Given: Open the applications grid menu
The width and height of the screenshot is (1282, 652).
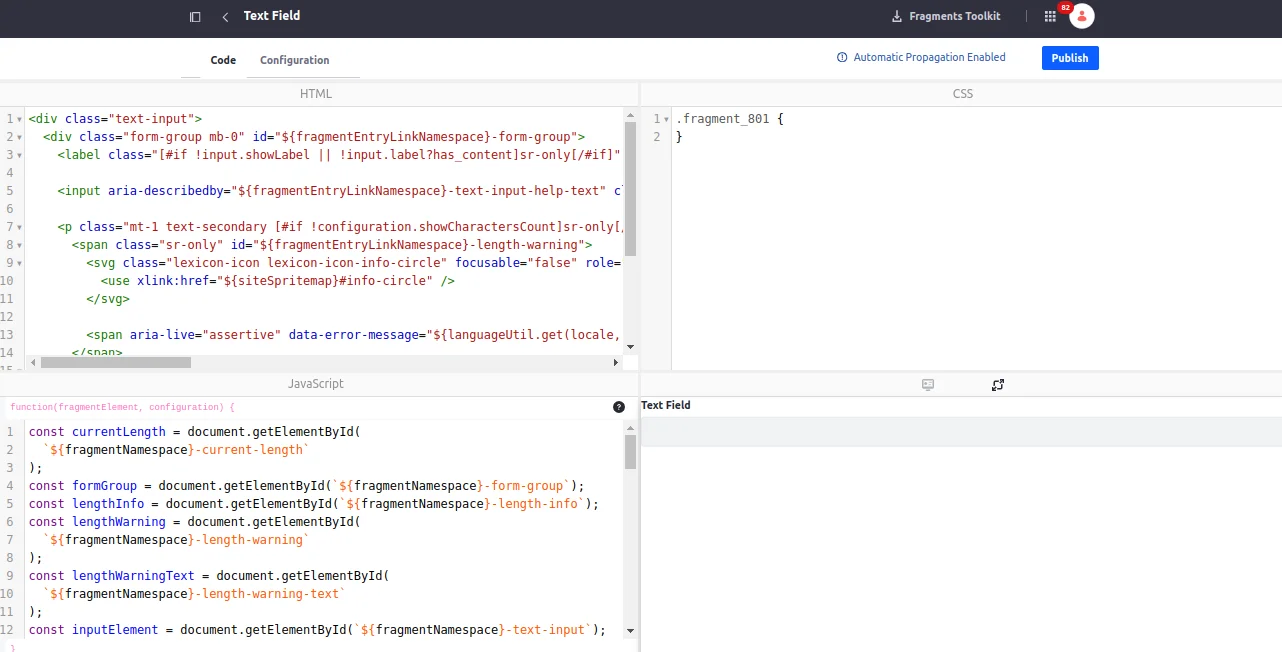Looking at the screenshot, I should click(1050, 17).
